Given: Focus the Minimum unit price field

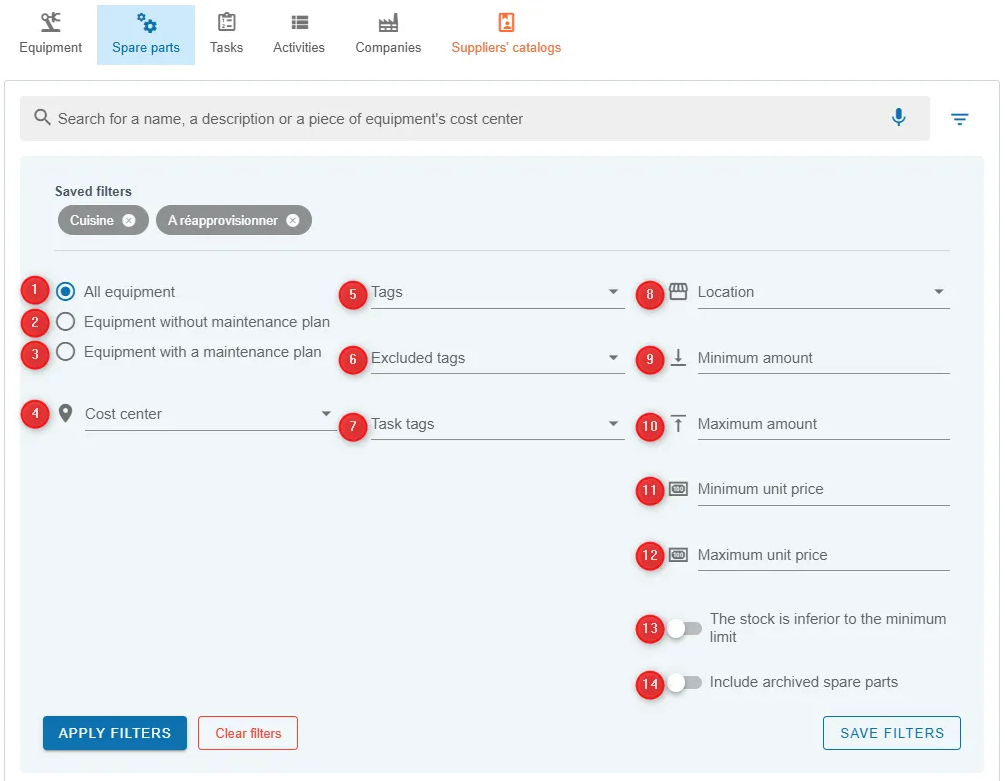Looking at the screenshot, I should (x=823, y=489).
